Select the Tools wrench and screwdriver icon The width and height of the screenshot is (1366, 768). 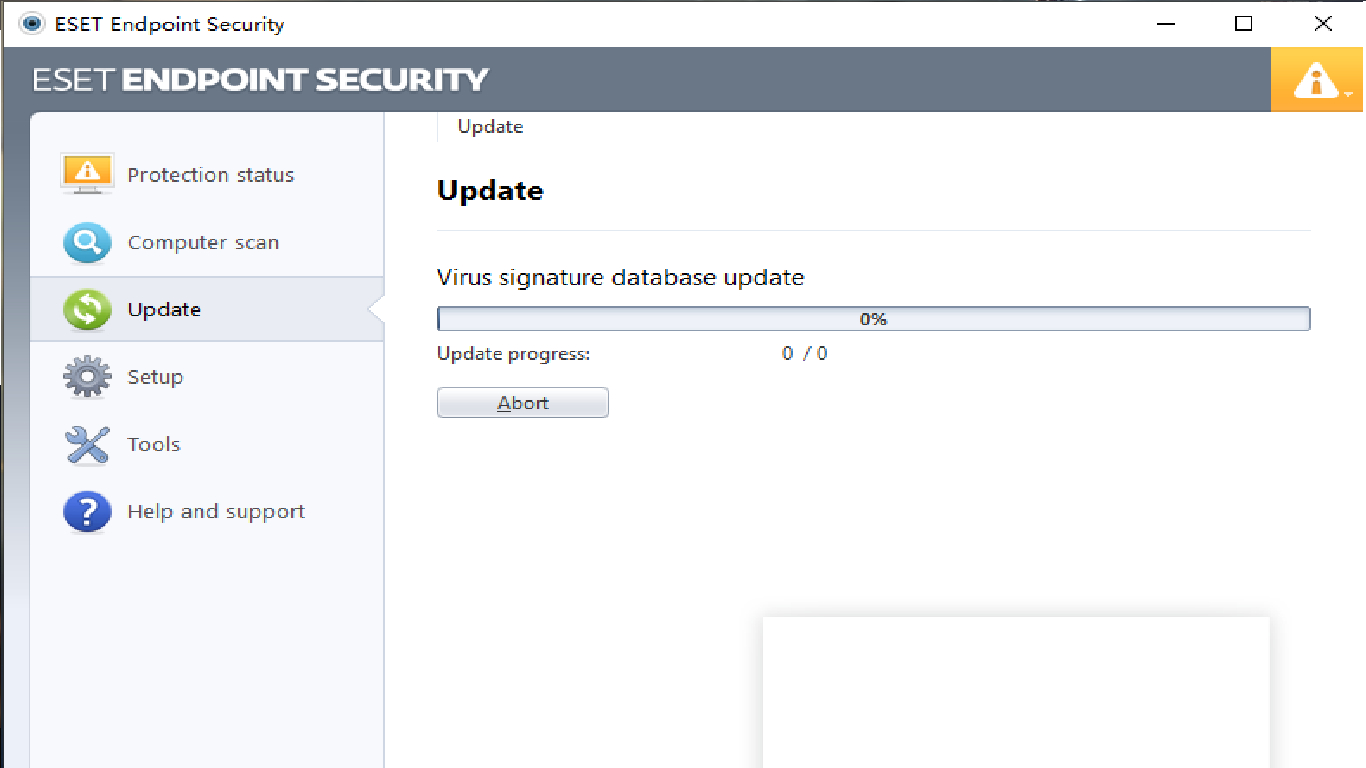point(87,444)
